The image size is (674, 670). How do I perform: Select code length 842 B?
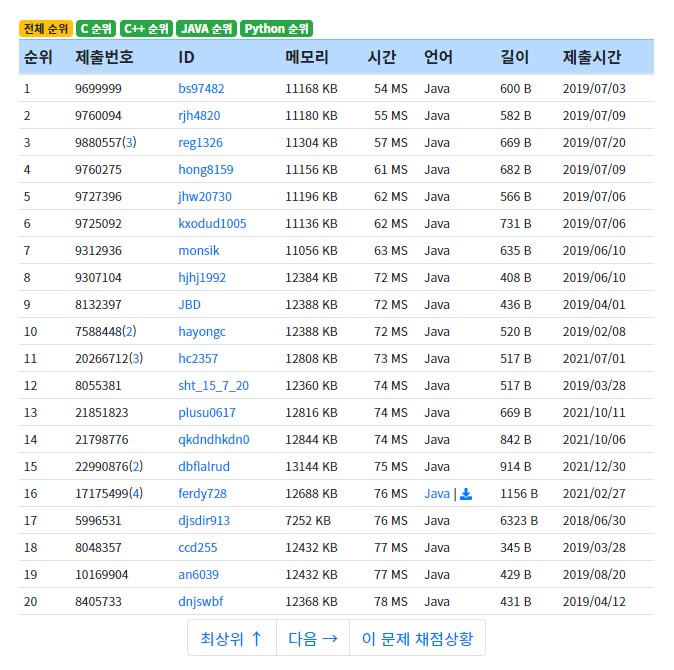(516, 440)
